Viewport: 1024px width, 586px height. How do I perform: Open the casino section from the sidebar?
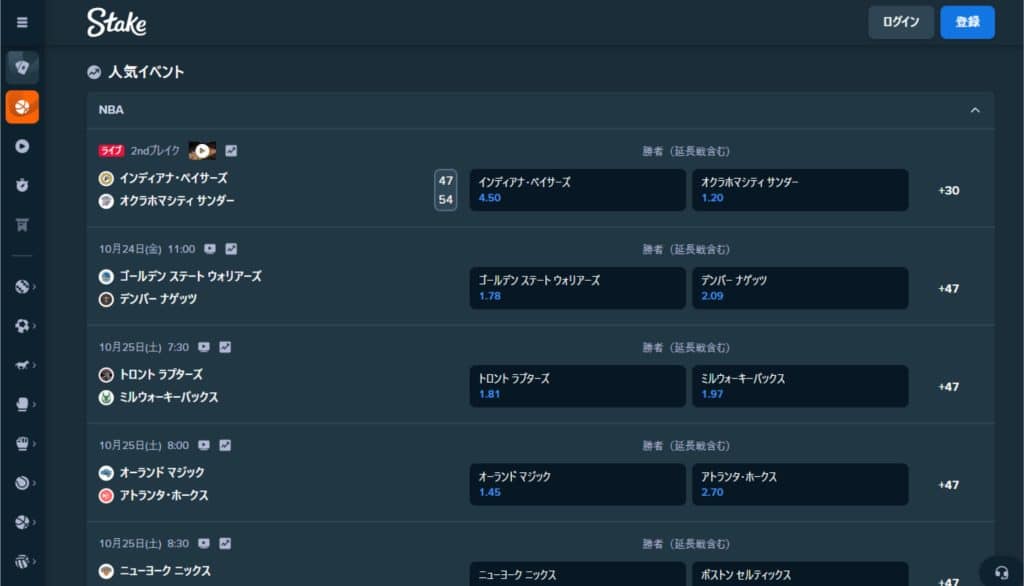(22, 67)
